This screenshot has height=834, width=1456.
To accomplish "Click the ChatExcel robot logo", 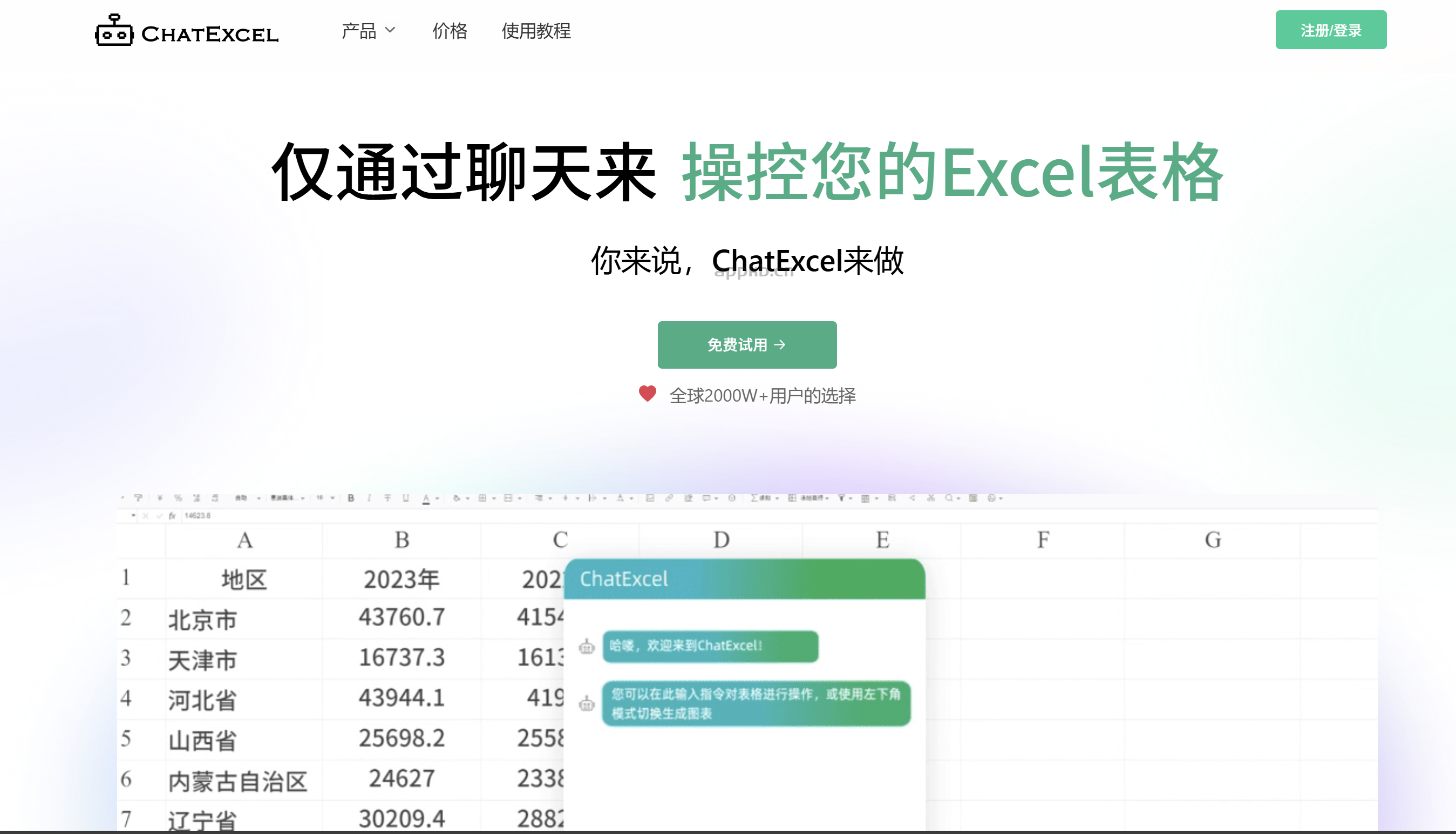I will [x=187, y=30].
